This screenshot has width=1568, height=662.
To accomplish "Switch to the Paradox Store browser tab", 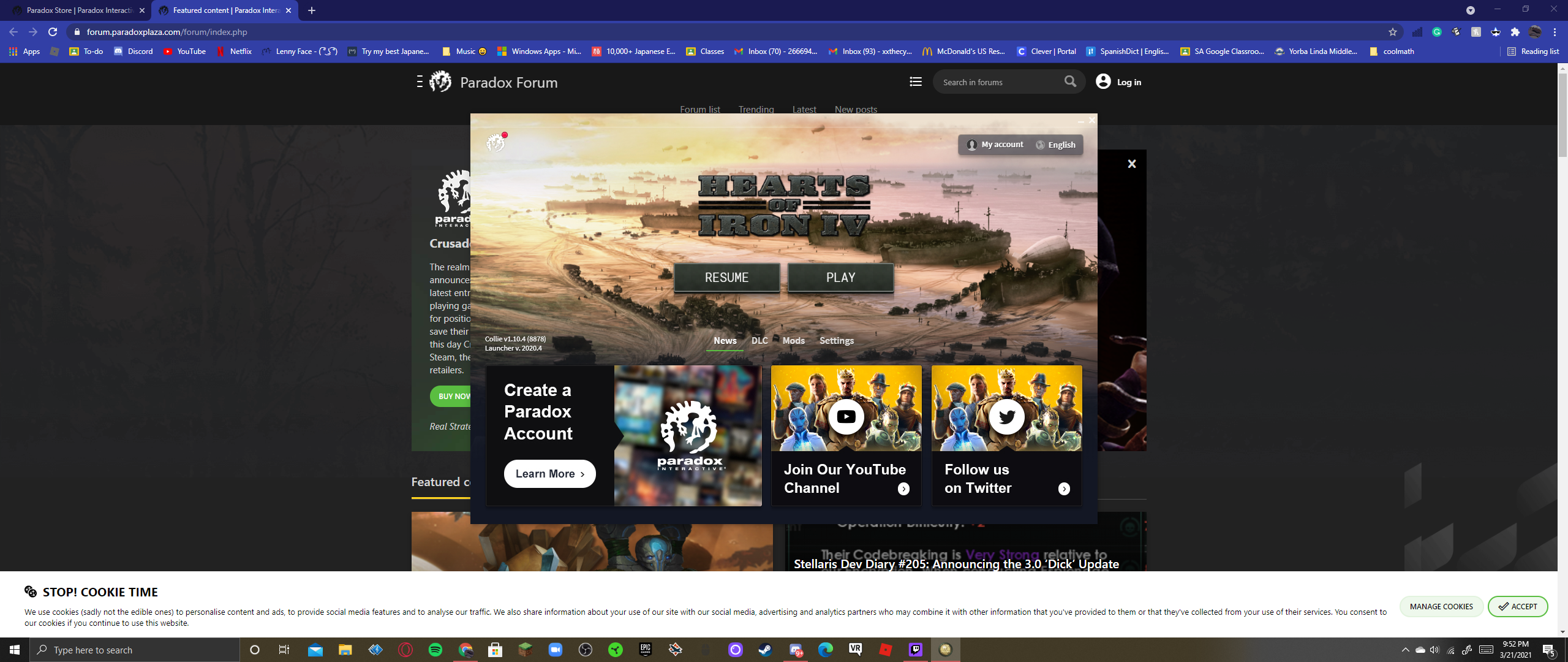I will tap(78, 10).
